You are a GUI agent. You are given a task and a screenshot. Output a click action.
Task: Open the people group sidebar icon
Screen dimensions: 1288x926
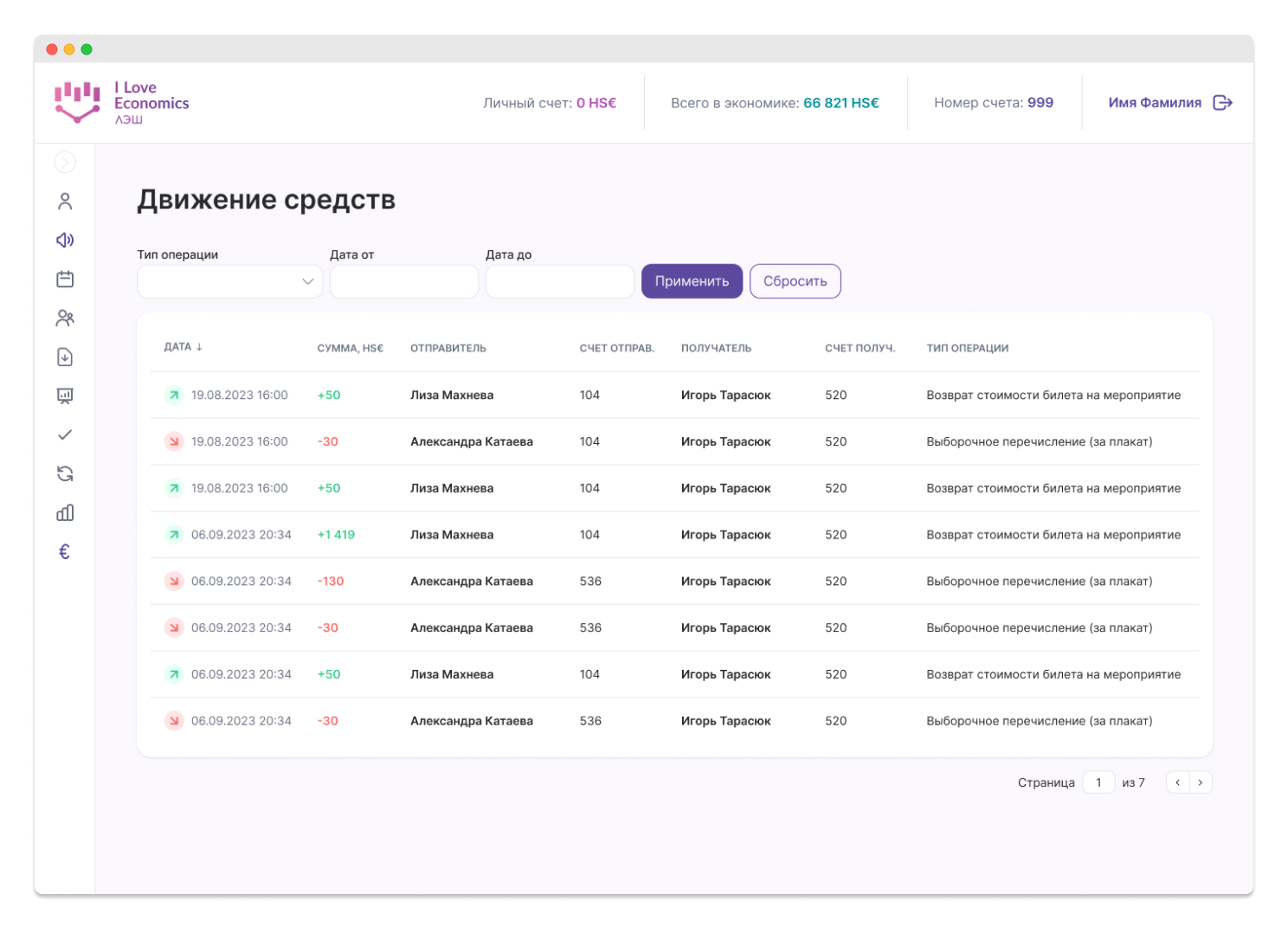click(x=65, y=318)
